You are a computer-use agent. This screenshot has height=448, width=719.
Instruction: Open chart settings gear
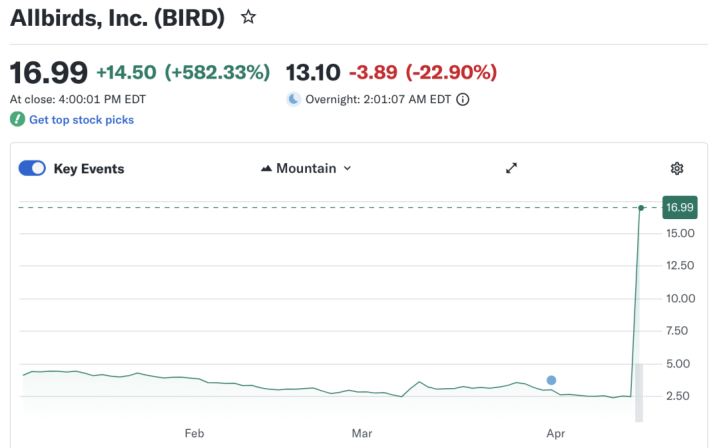point(677,168)
